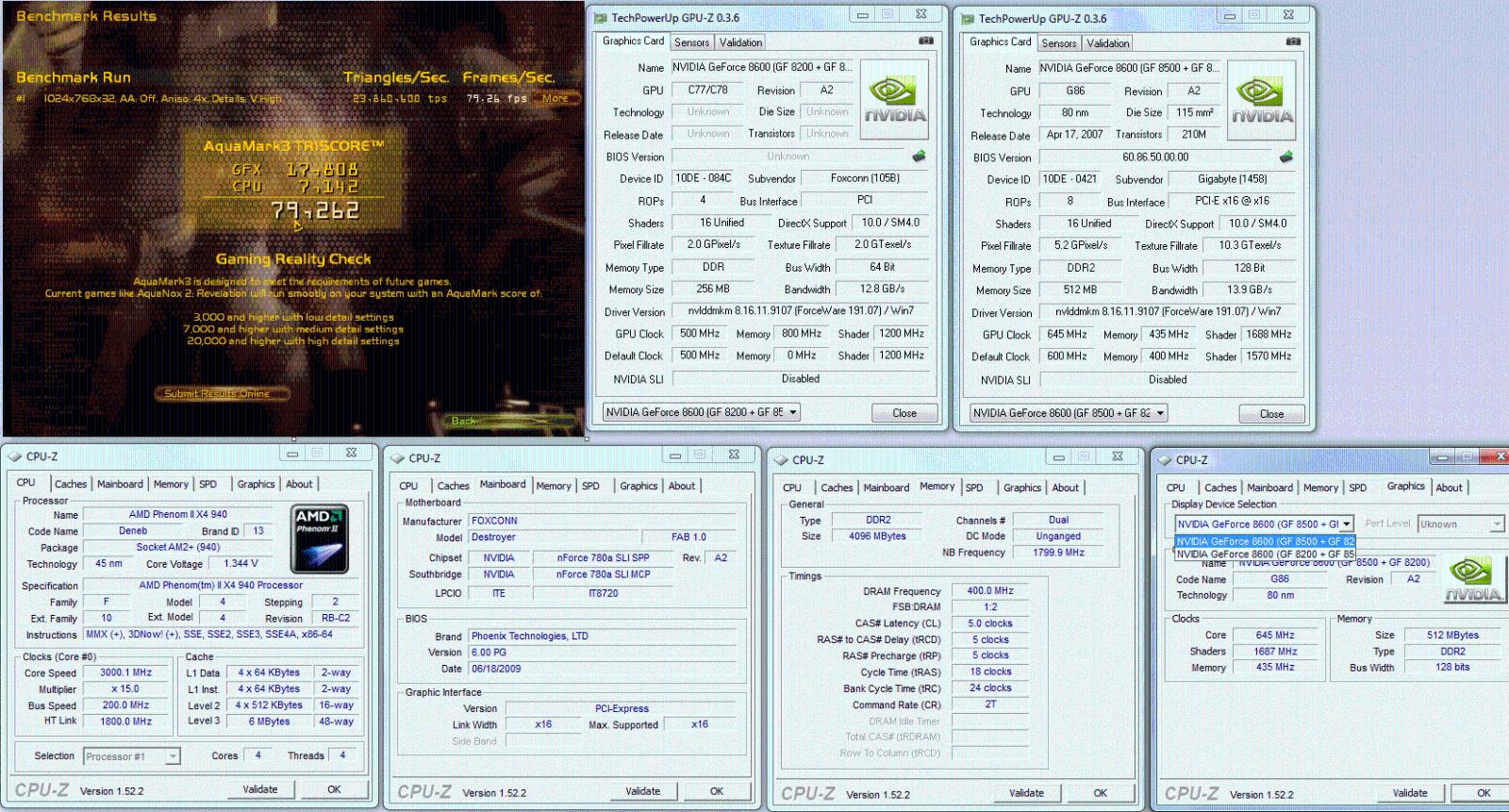Click Driver Version field in right GPU-Z
Viewport: 1509px width, 812px height.
click(1168, 311)
